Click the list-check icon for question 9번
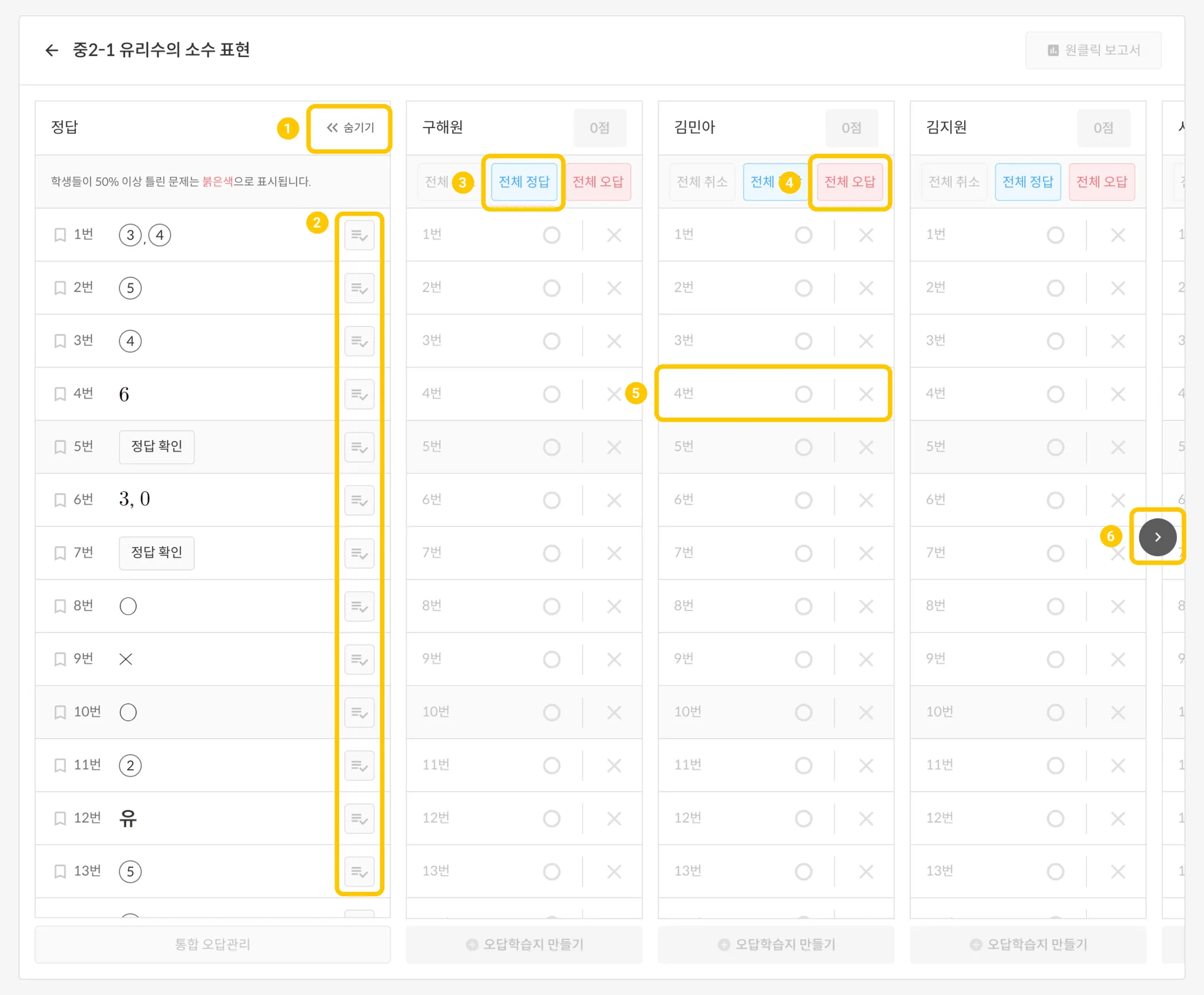Image resolution: width=1204 pixels, height=995 pixels. coord(359,659)
